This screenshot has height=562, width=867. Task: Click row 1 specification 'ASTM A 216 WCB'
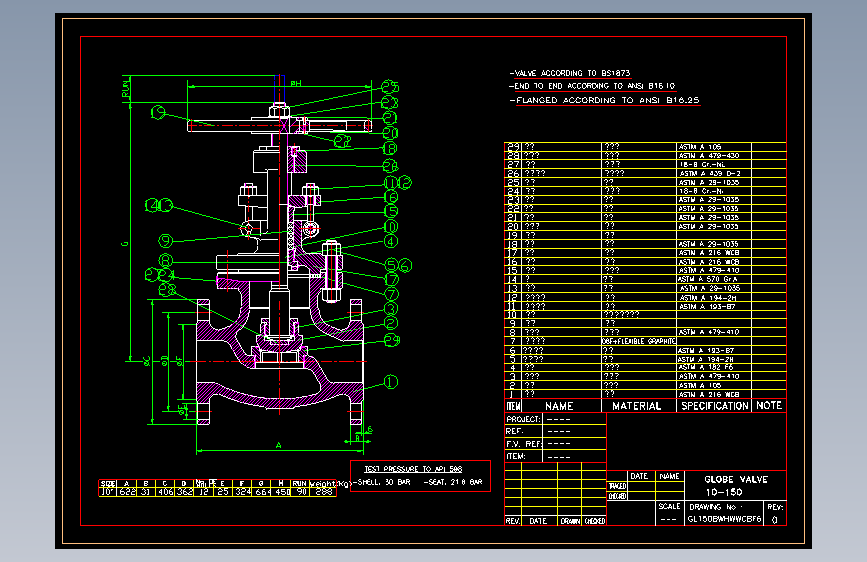click(709, 394)
